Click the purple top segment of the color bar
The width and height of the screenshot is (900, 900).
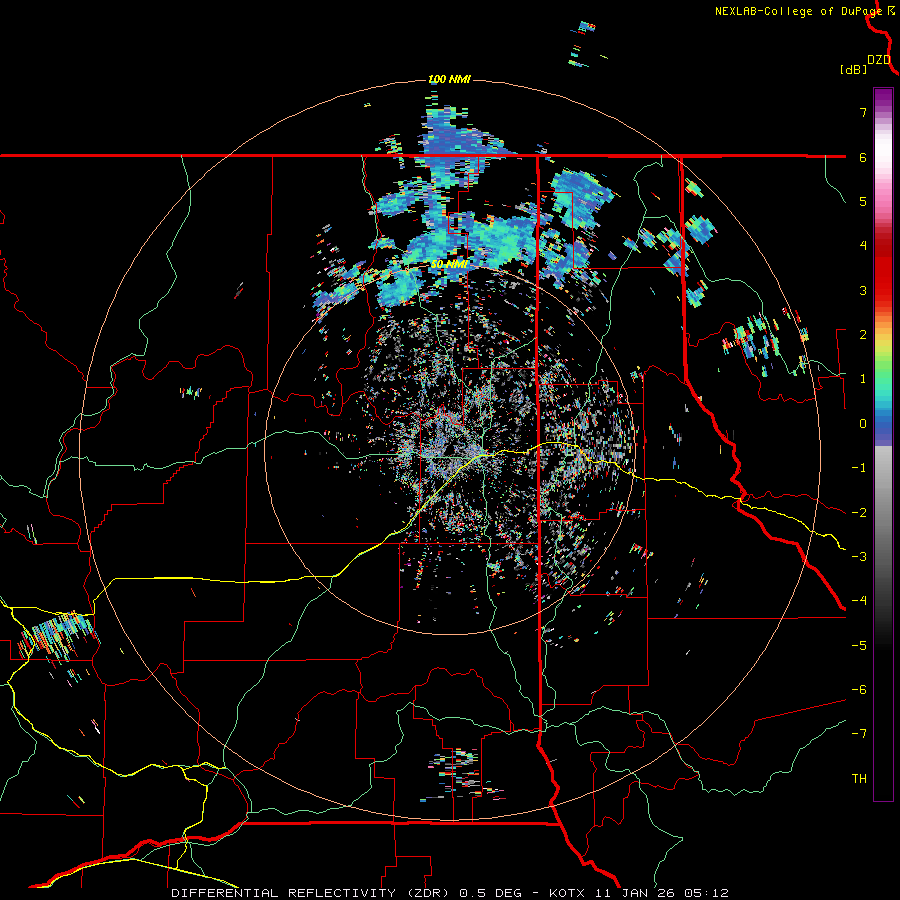coord(883,99)
